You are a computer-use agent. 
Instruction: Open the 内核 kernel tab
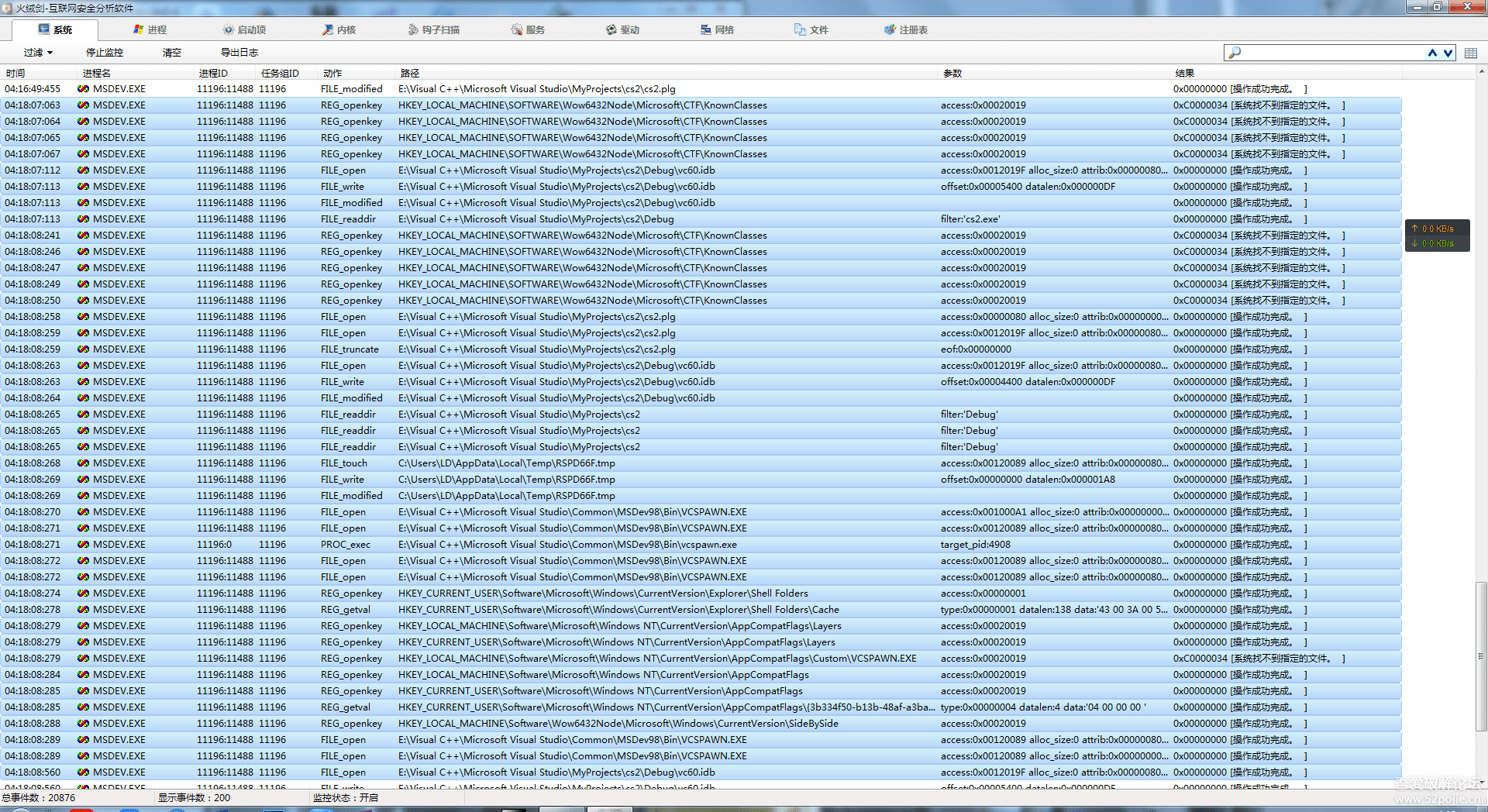(x=339, y=29)
